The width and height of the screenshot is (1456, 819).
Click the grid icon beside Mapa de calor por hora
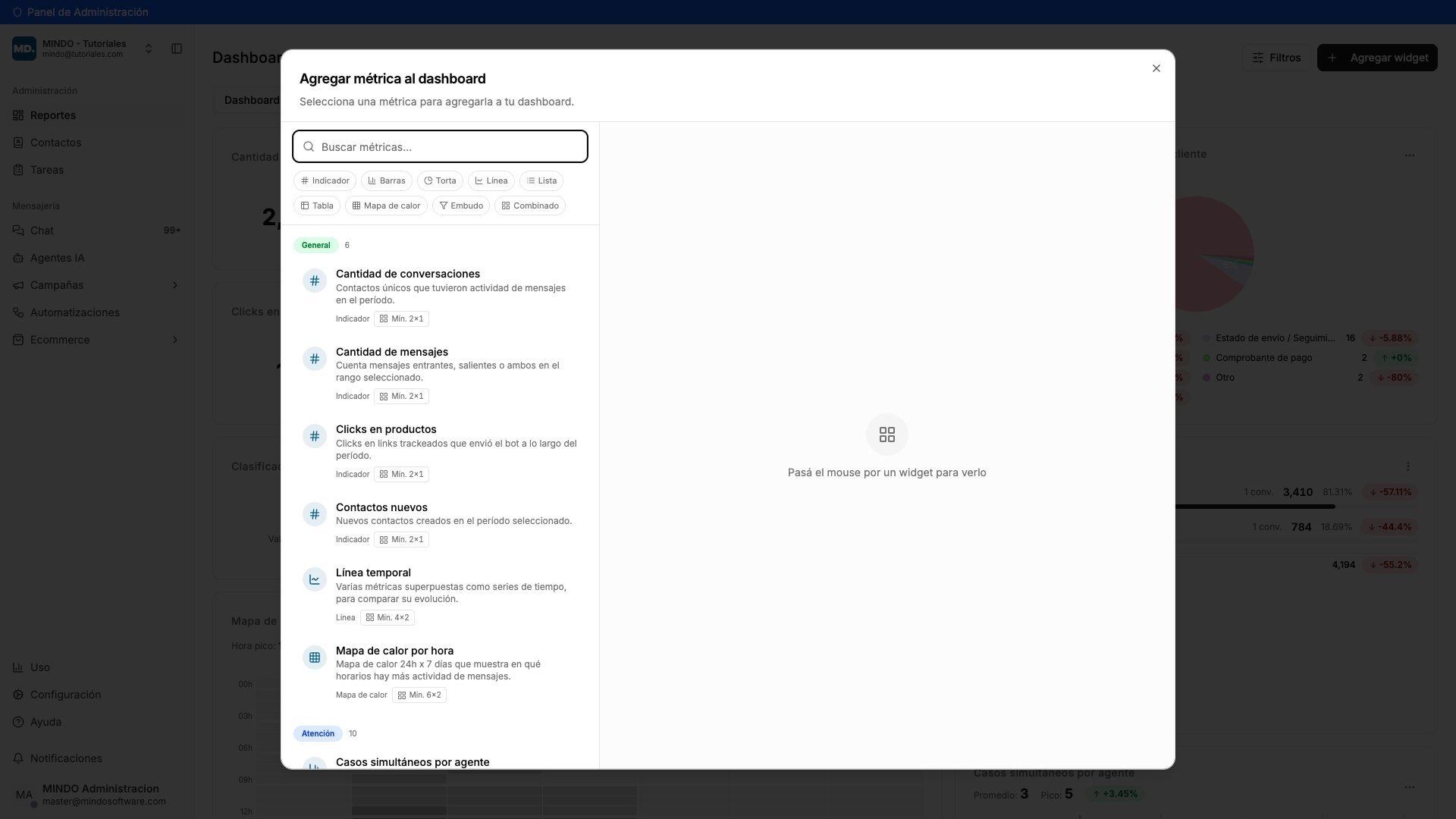(315, 657)
